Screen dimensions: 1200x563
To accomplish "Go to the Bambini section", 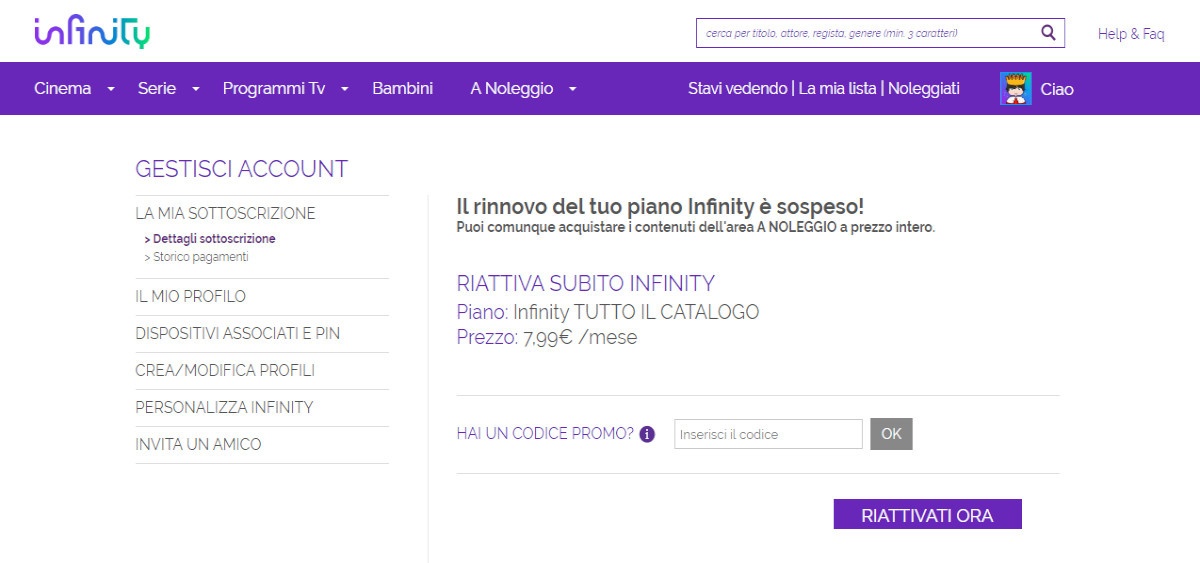I will tap(402, 89).
